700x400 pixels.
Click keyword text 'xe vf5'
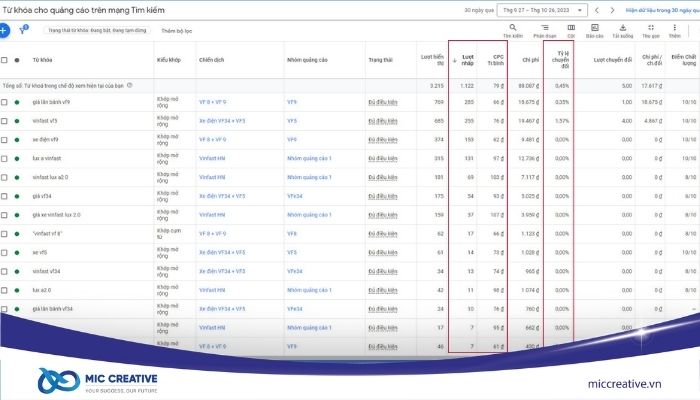[39, 253]
